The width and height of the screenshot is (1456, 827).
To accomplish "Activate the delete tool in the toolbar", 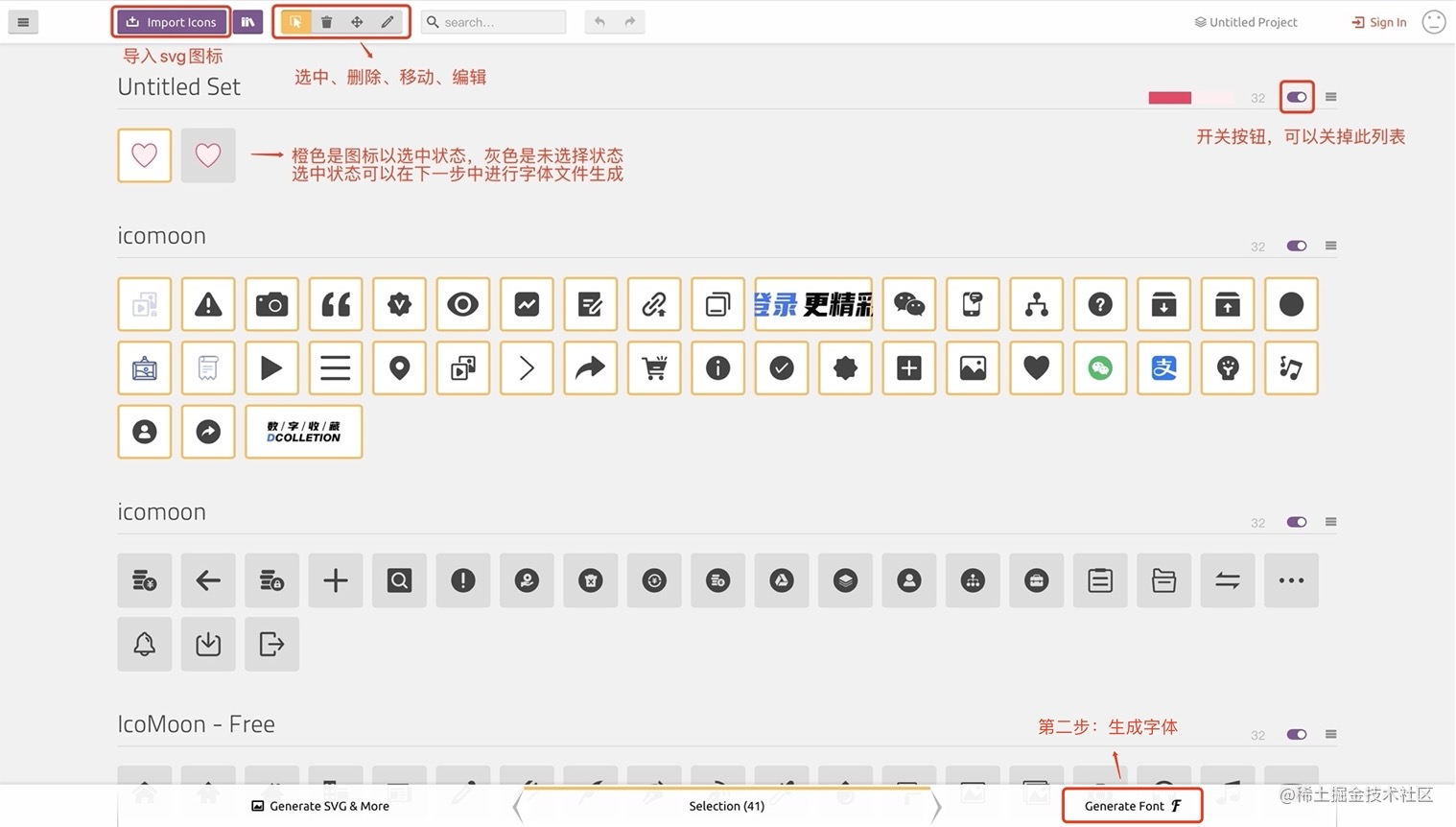I will click(325, 21).
